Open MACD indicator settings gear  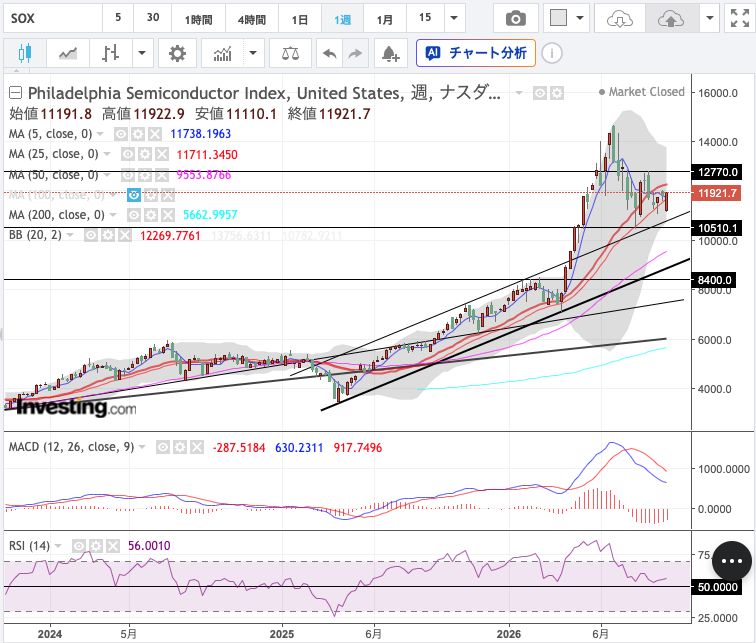(180, 447)
